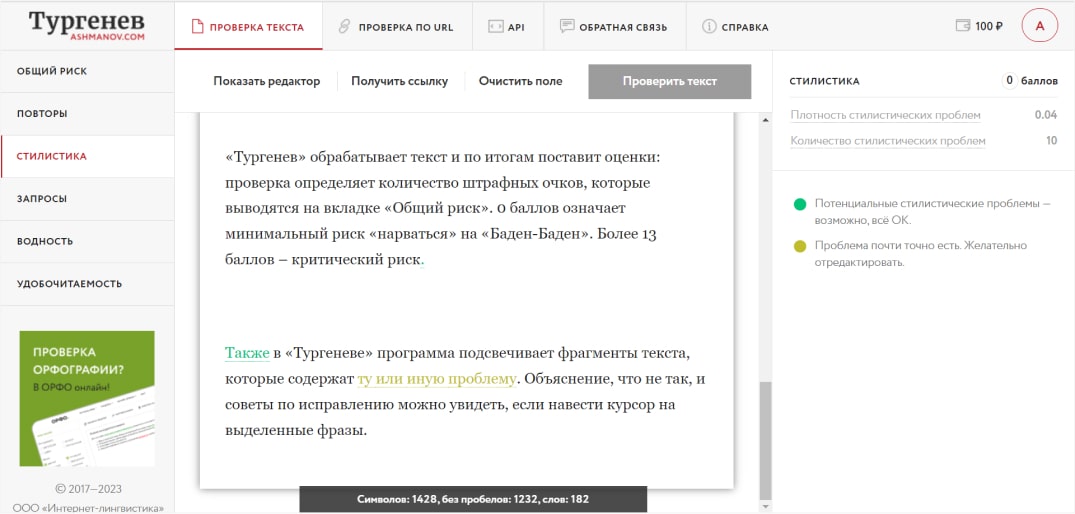Screen dimensions: 1075x514
Task: Select Запросы in sidebar
Action: point(87,199)
